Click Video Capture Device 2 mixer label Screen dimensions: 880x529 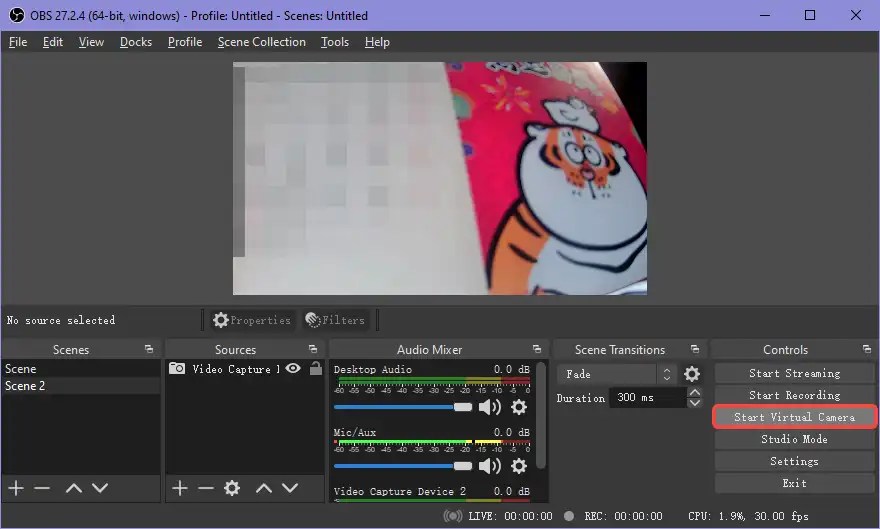[x=400, y=491]
